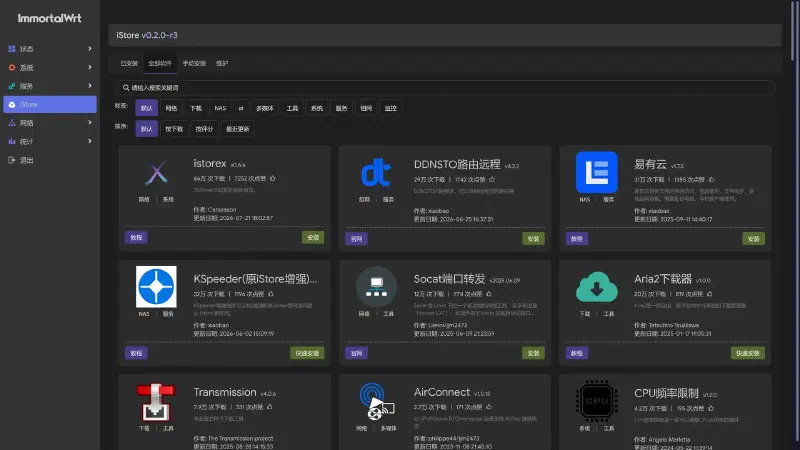800x450 pixels.
Task: Click the 网络 topology icon in sidebar
Action: (x=12, y=123)
